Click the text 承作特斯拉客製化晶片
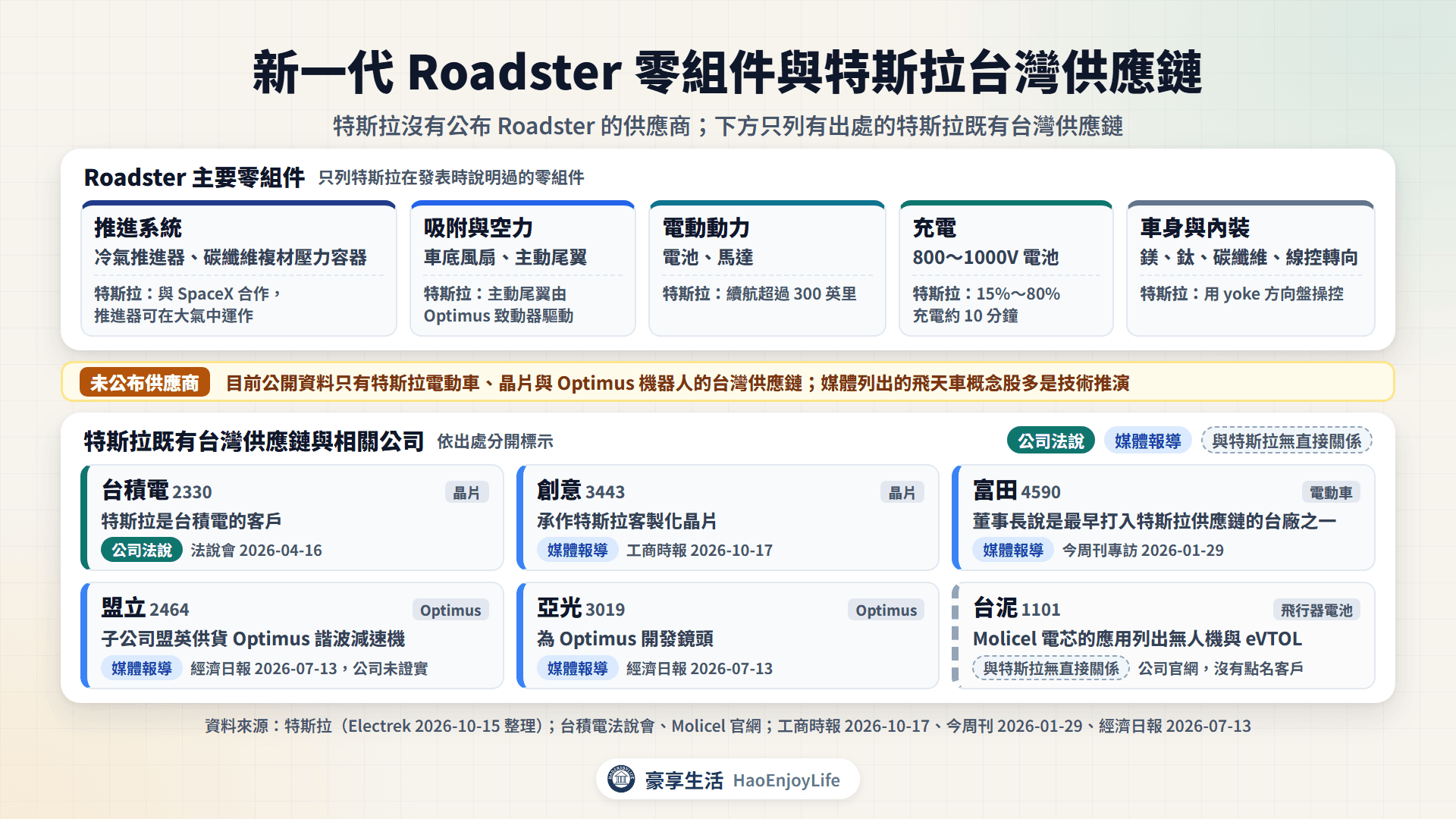This screenshot has width=1456, height=819. [x=627, y=521]
